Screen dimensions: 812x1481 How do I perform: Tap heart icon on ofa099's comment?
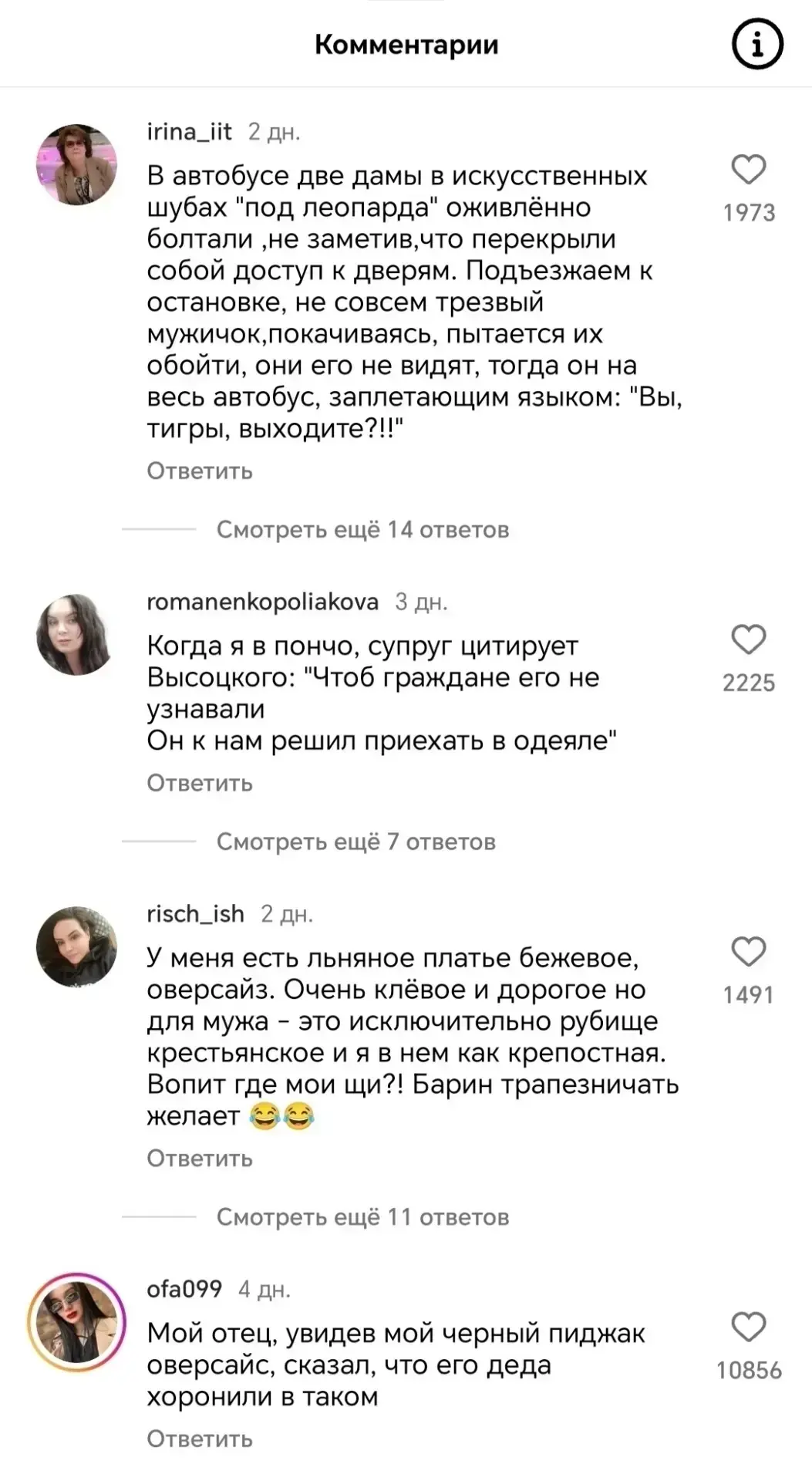[748, 1327]
